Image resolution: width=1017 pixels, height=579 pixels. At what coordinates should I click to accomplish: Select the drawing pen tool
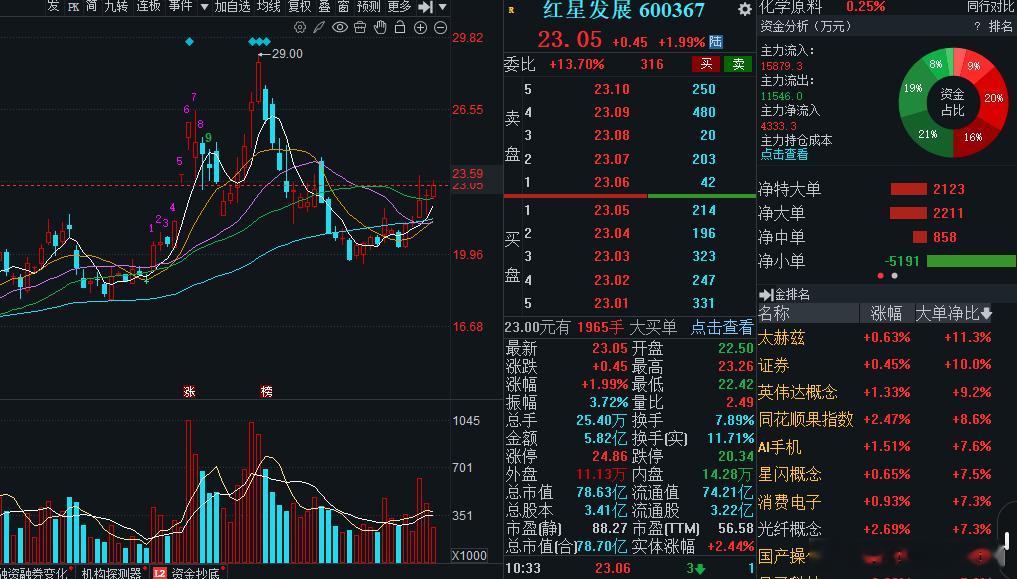point(319,27)
